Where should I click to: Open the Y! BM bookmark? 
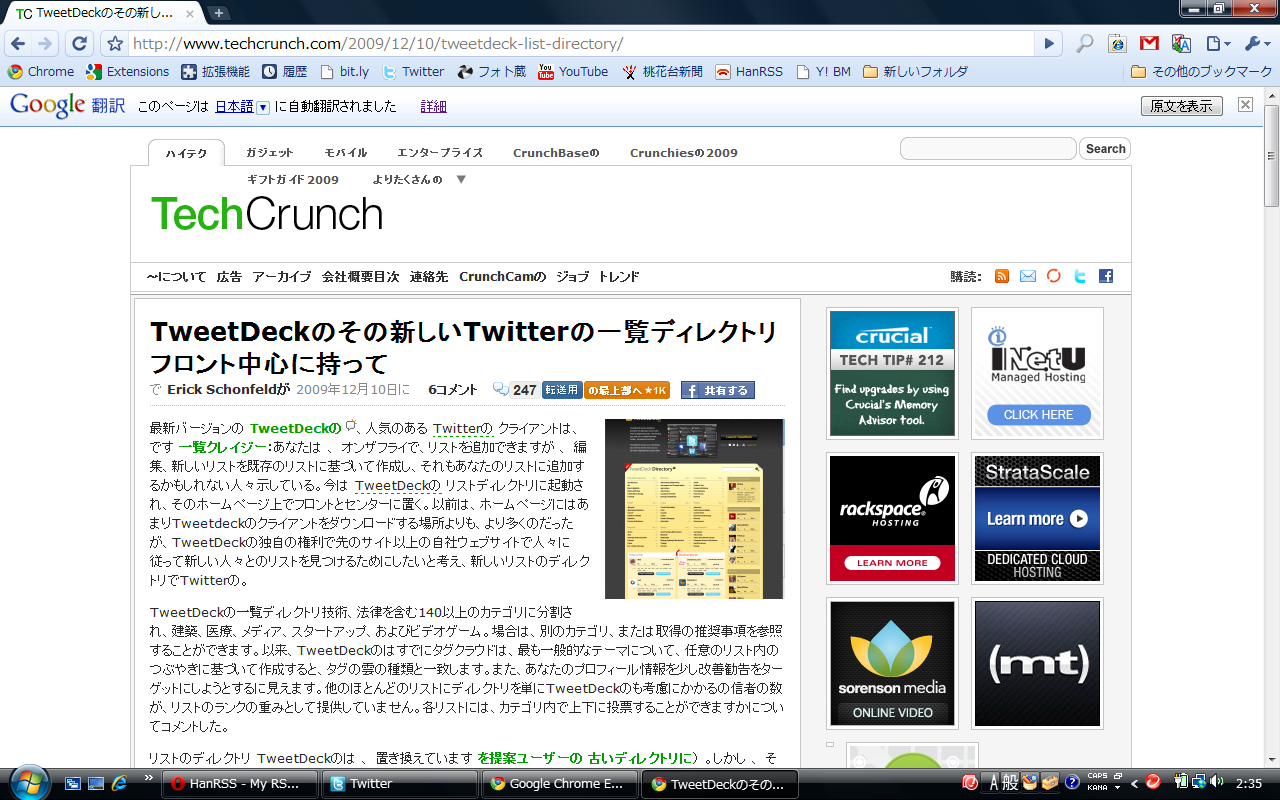[x=824, y=72]
